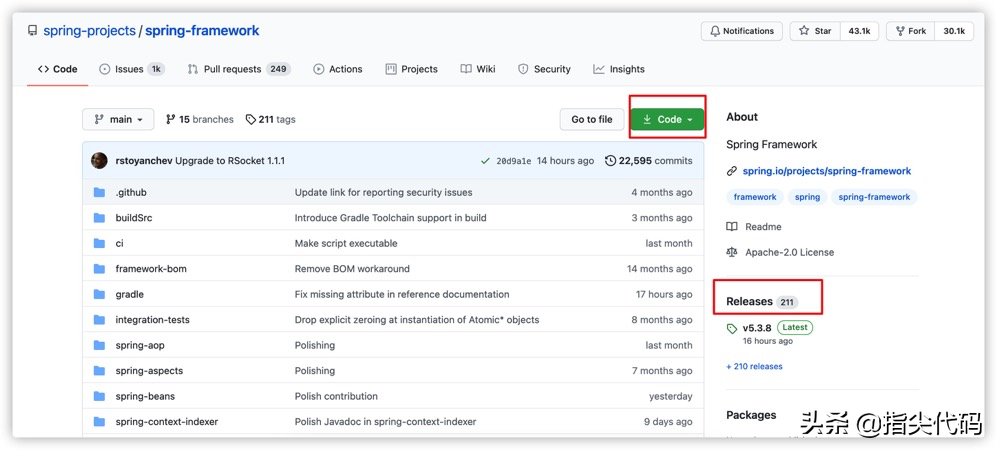This screenshot has height=450, width=997.
Task: Open 'Remove BOM workaround' commit message
Action: [x=352, y=269]
